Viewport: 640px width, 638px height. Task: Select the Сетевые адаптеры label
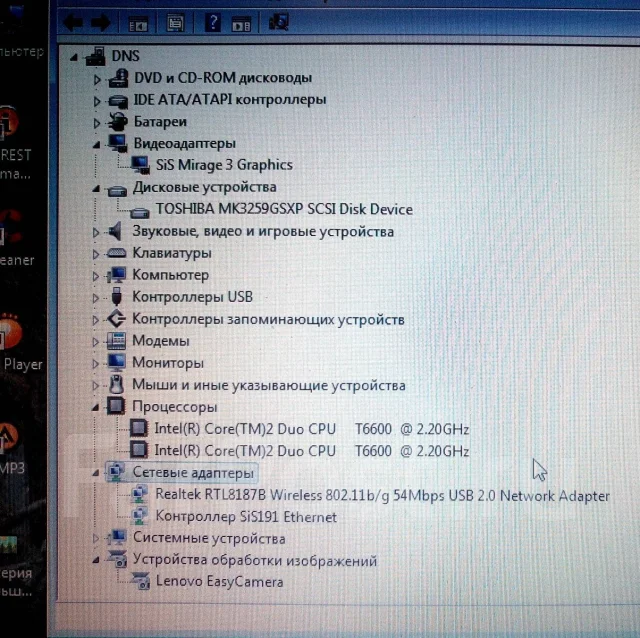pyautogui.click(x=193, y=473)
